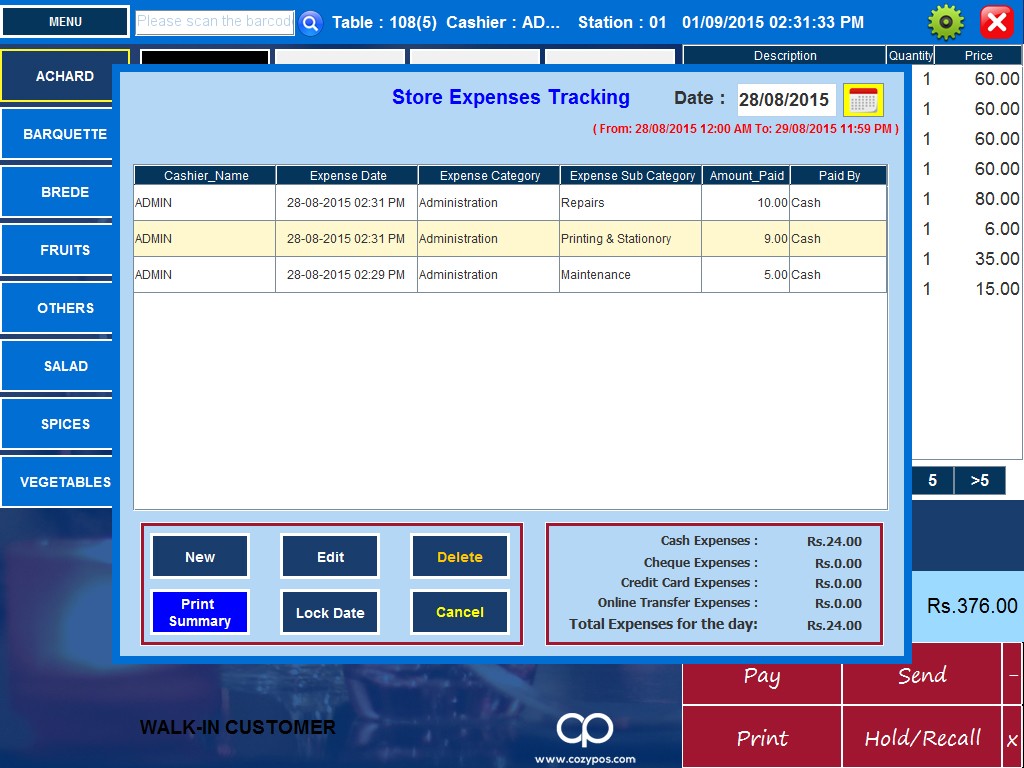The image size is (1024, 768).
Task: Click the barcode search magnifier icon
Action: pos(310,22)
